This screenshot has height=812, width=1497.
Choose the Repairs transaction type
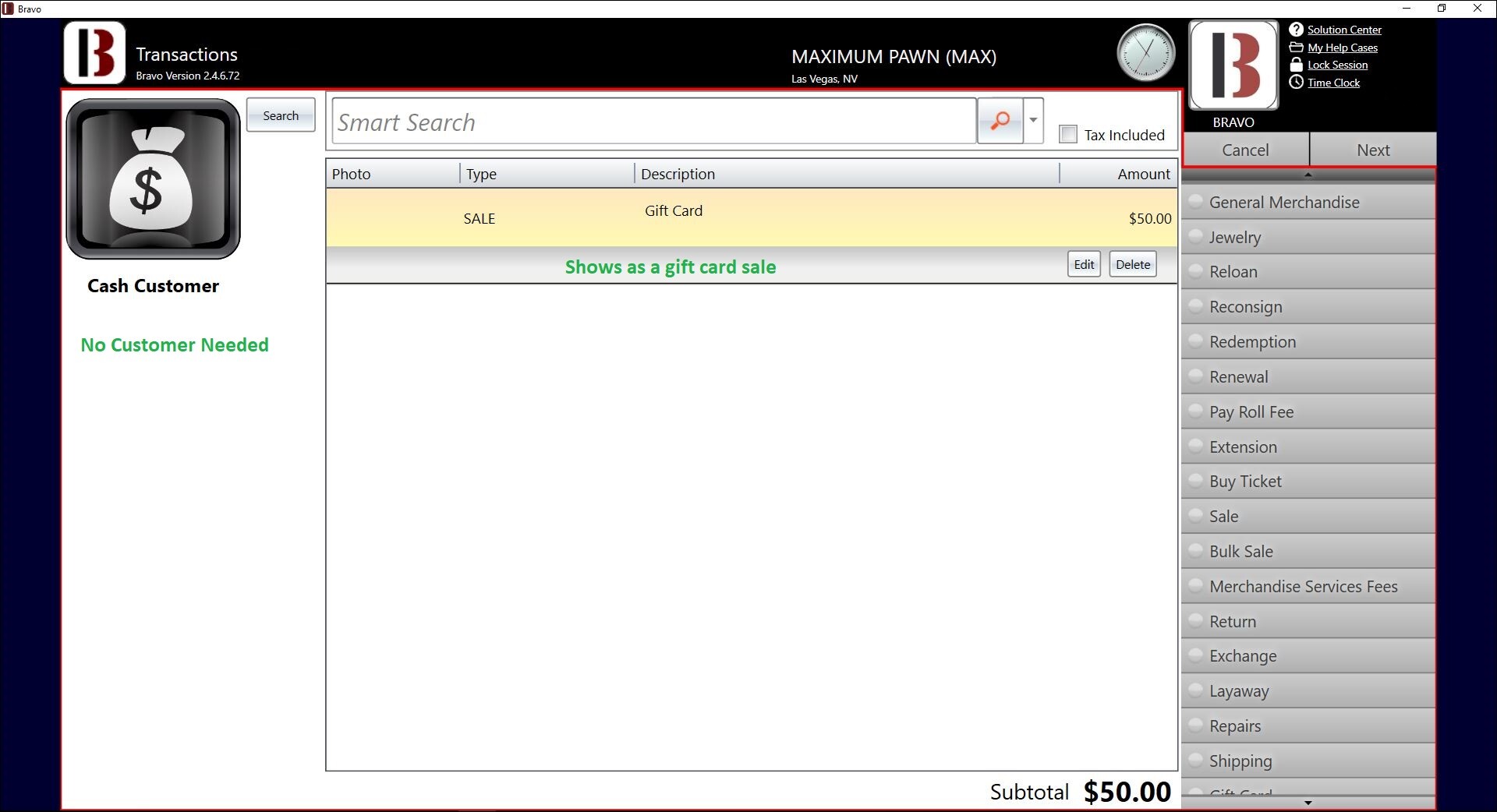point(1308,726)
